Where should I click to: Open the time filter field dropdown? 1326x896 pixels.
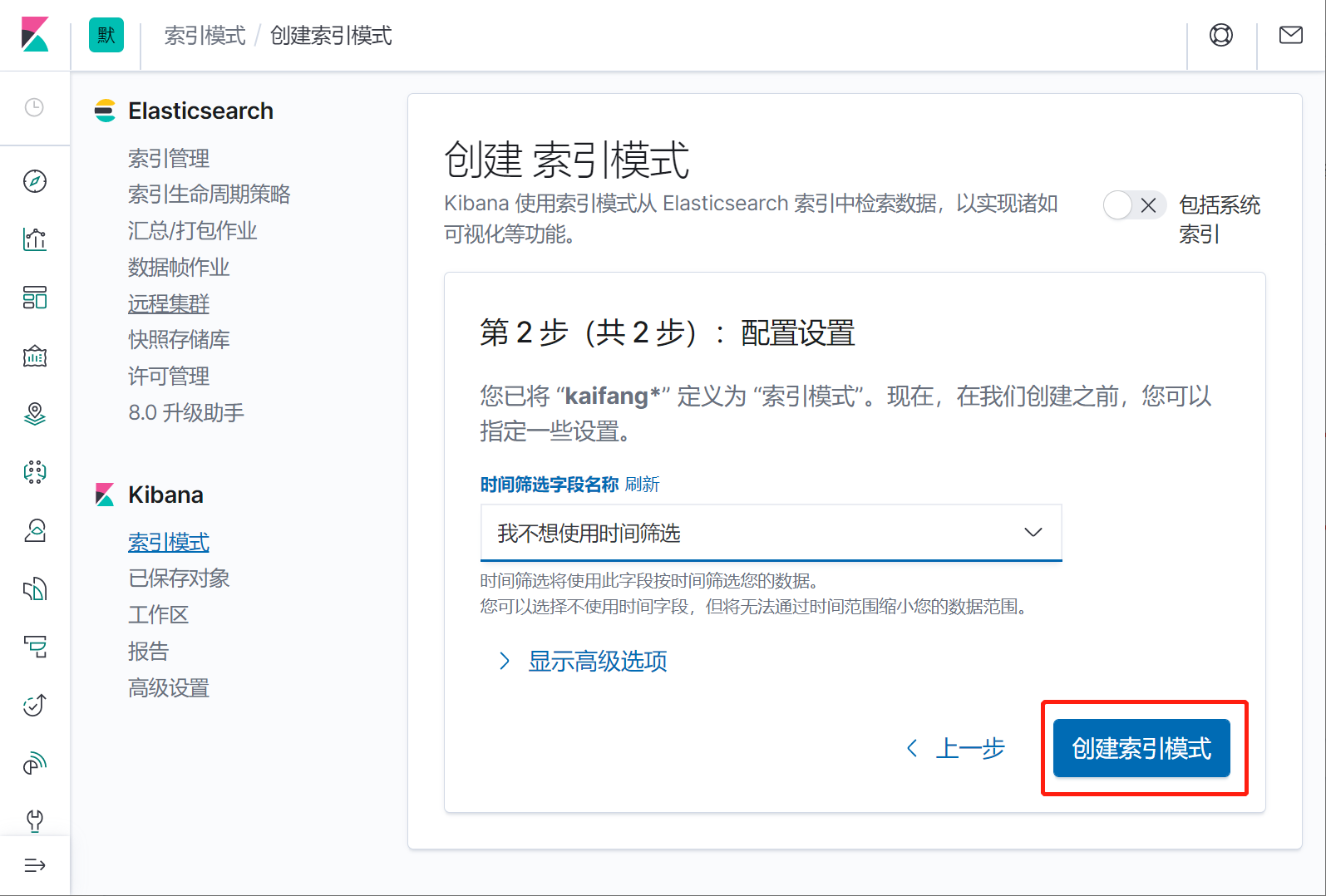click(x=771, y=533)
